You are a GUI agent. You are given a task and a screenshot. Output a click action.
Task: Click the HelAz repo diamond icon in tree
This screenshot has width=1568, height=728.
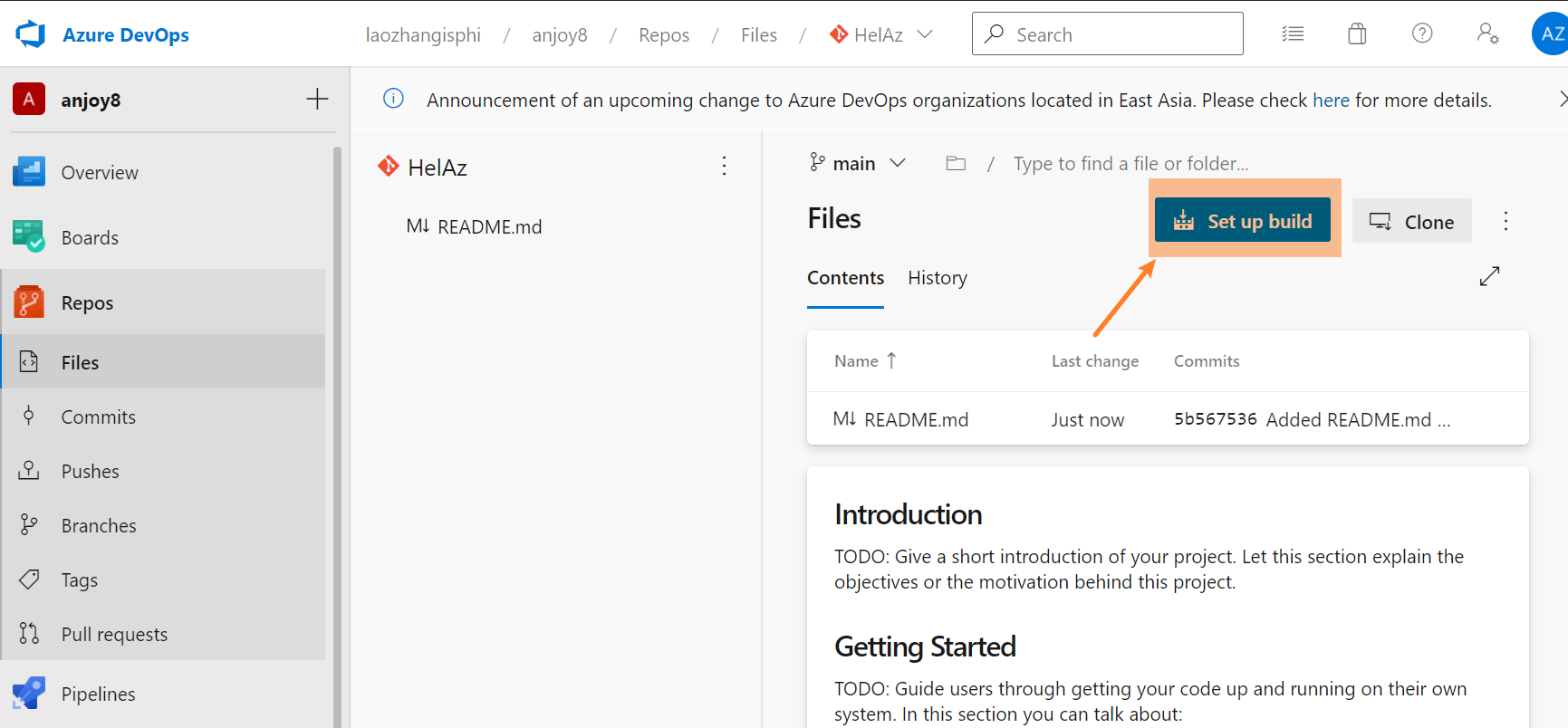pos(389,166)
